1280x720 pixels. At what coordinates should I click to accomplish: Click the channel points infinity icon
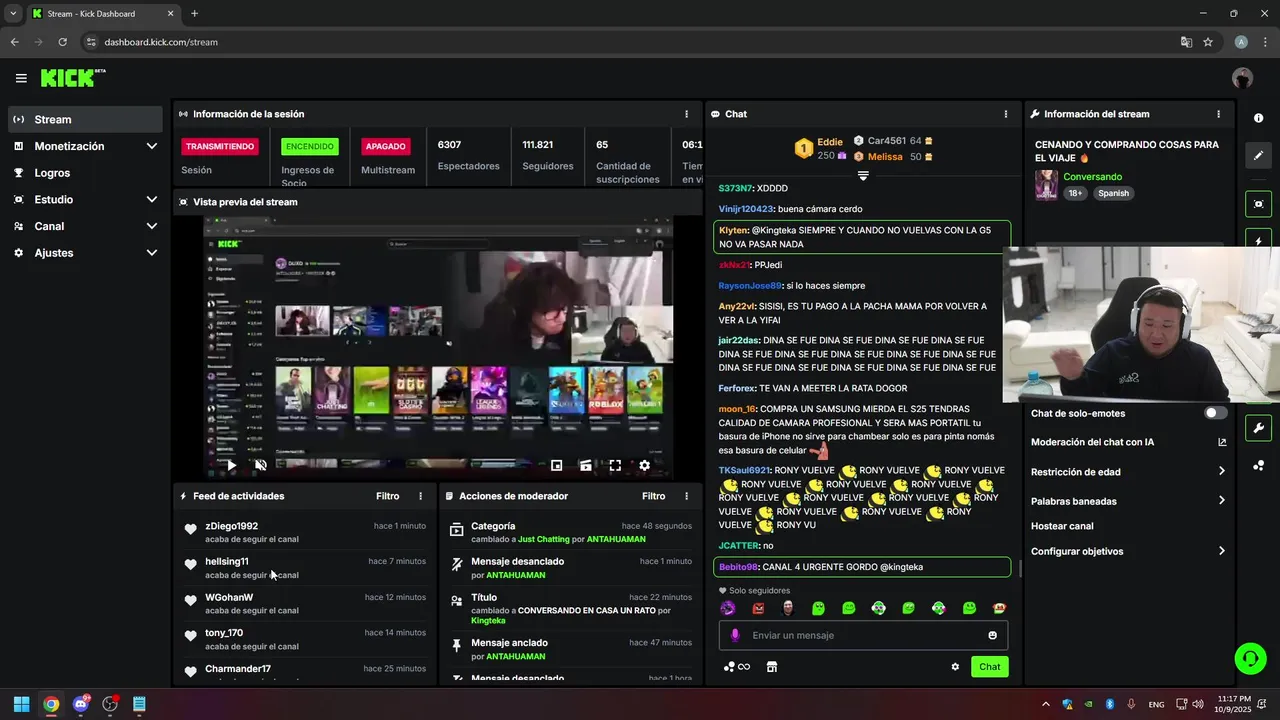(x=737, y=667)
